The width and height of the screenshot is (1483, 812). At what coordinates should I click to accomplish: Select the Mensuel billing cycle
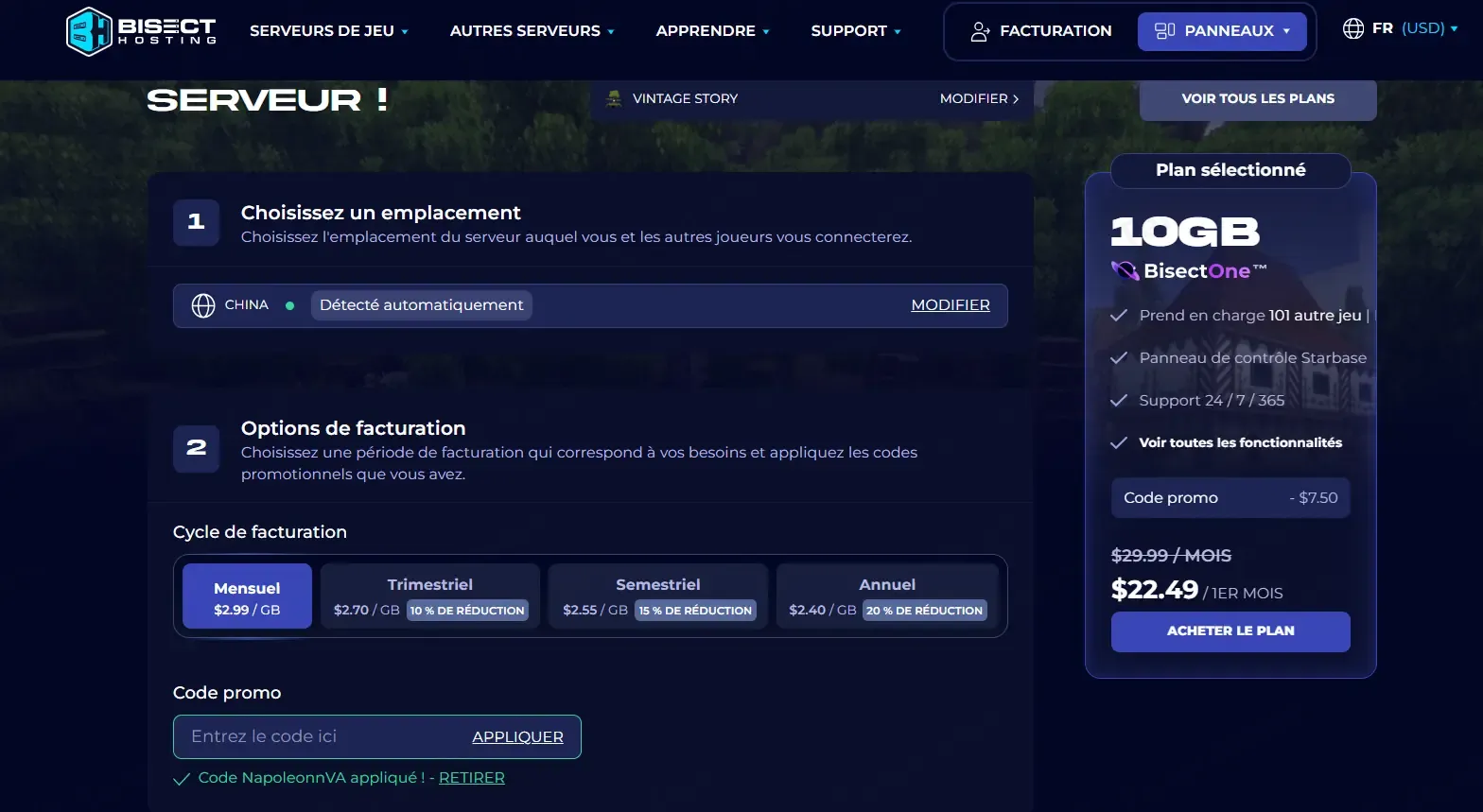247,596
